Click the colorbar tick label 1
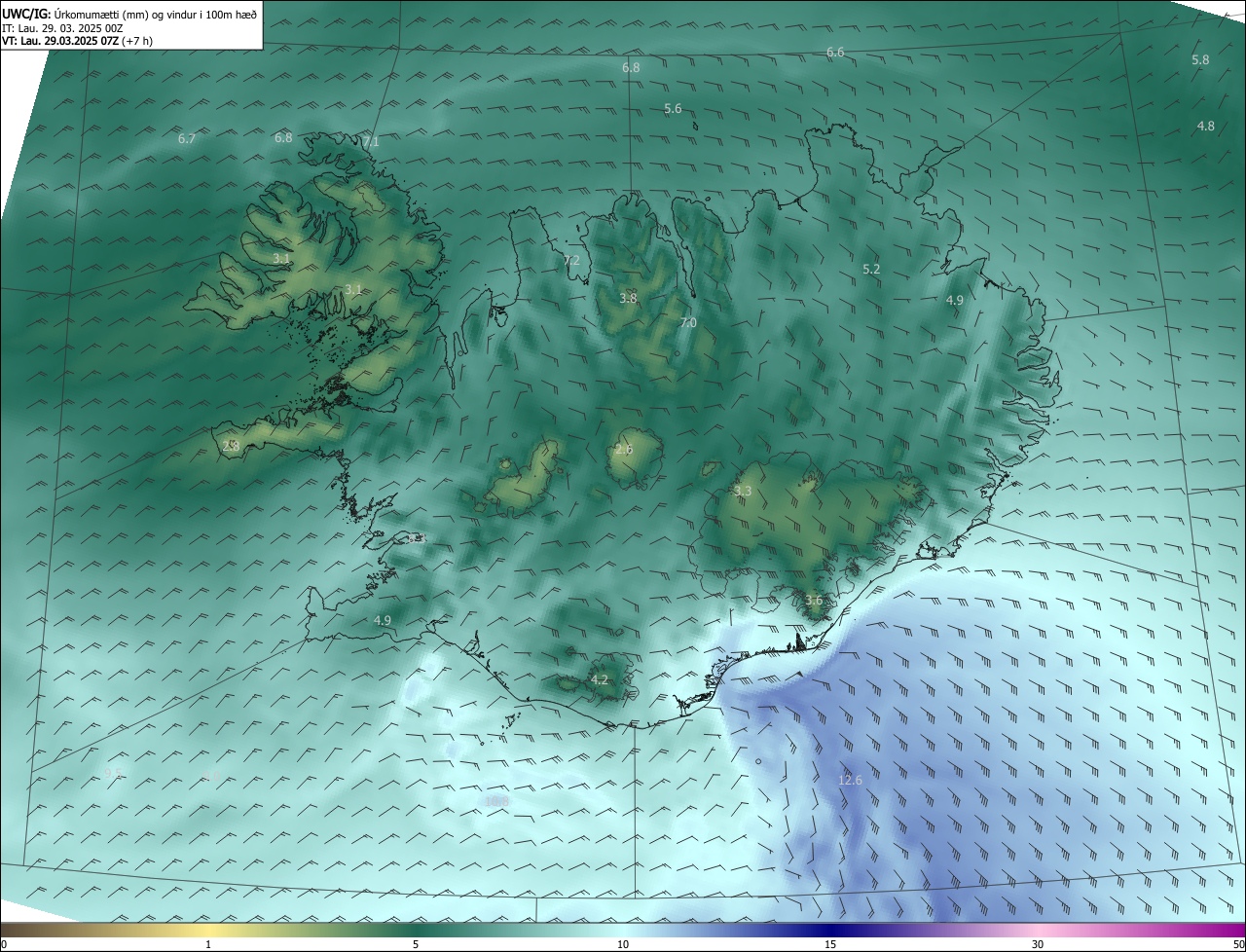Screen dimensions: 1246x952 208,944
